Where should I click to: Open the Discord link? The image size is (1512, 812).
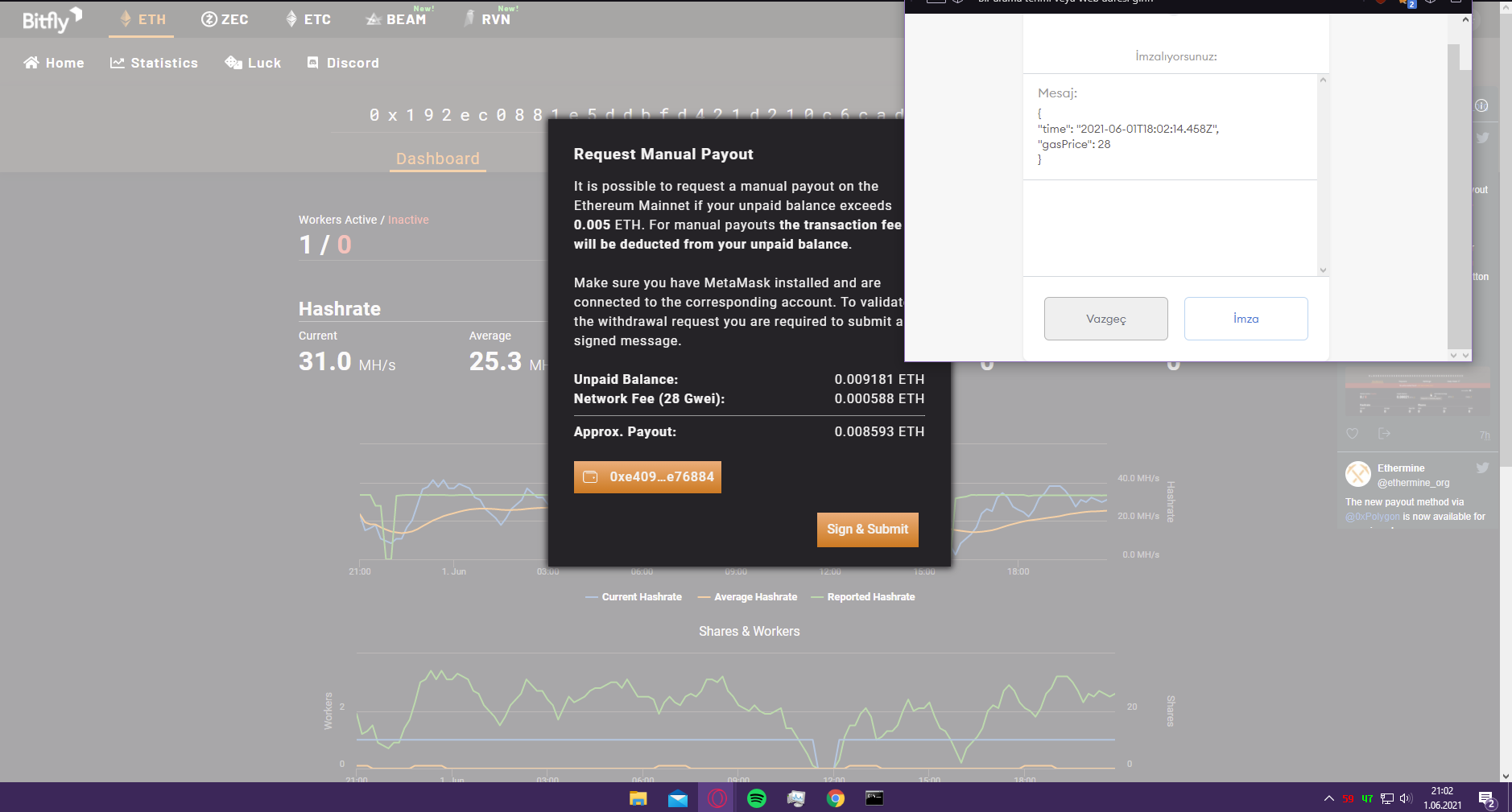point(343,63)
